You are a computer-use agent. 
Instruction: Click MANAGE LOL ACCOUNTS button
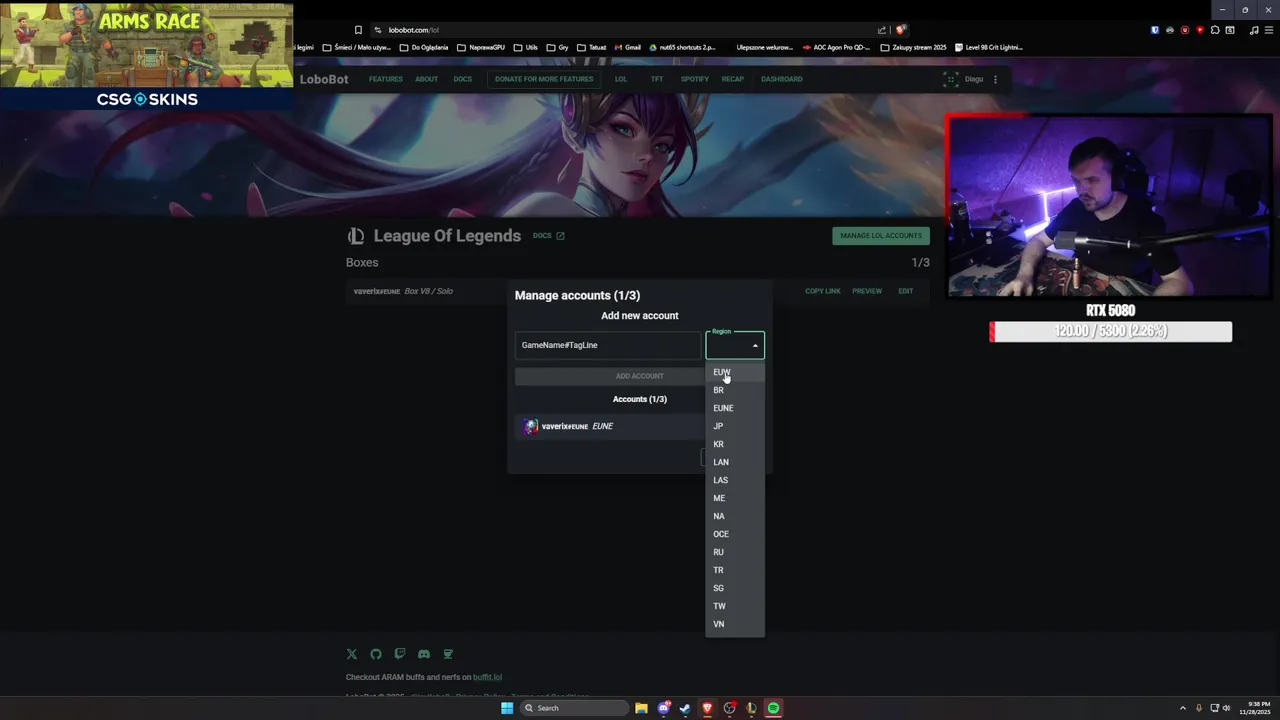[881, 236]
